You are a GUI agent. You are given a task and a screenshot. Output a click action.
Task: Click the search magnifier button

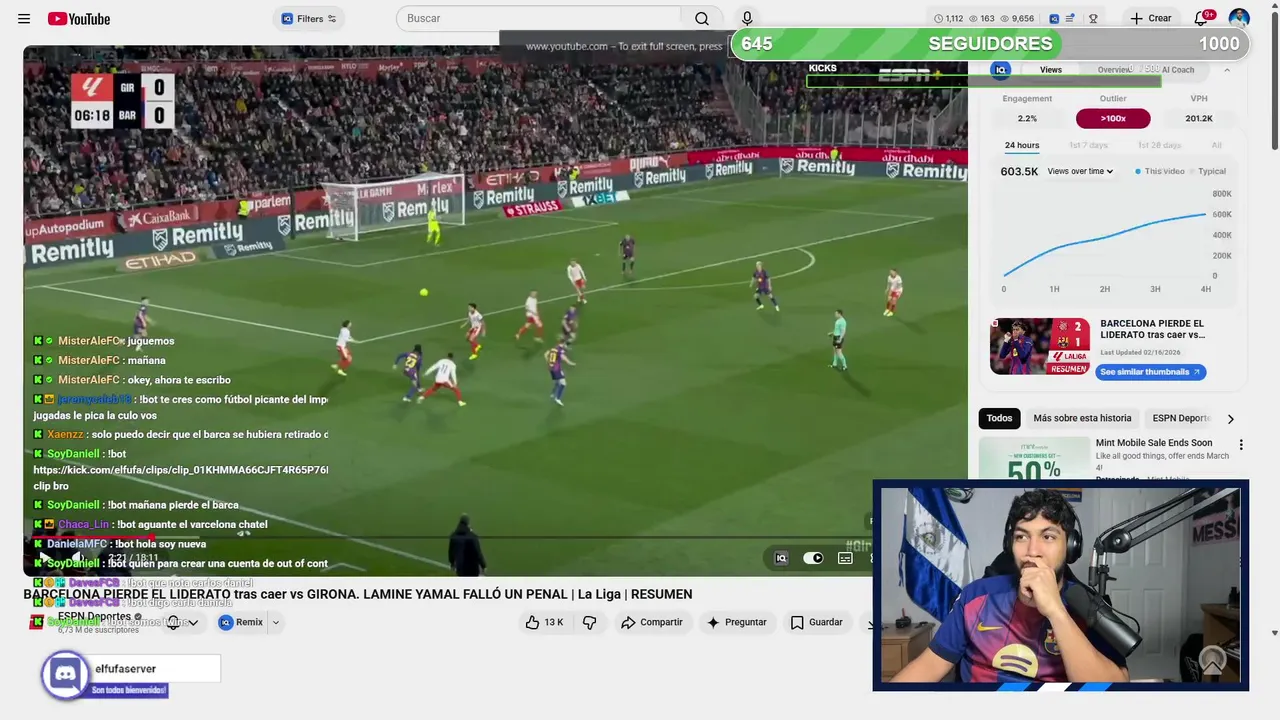click(x=702, y=19)
